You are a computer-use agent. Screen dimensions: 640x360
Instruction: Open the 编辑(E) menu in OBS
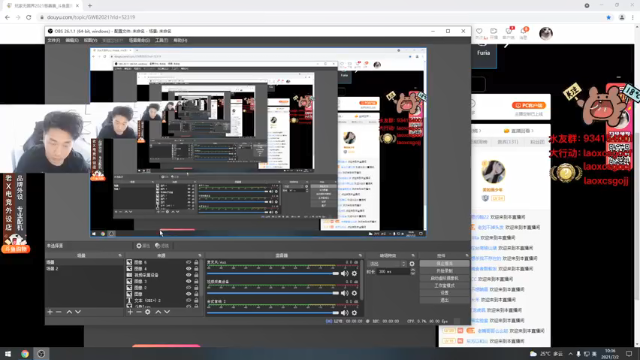tap(72, 40)
